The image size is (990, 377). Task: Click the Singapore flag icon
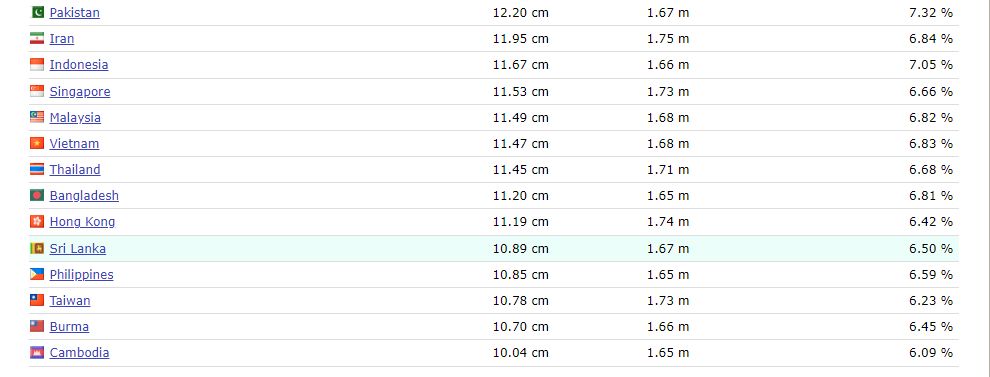click(37, 92)
